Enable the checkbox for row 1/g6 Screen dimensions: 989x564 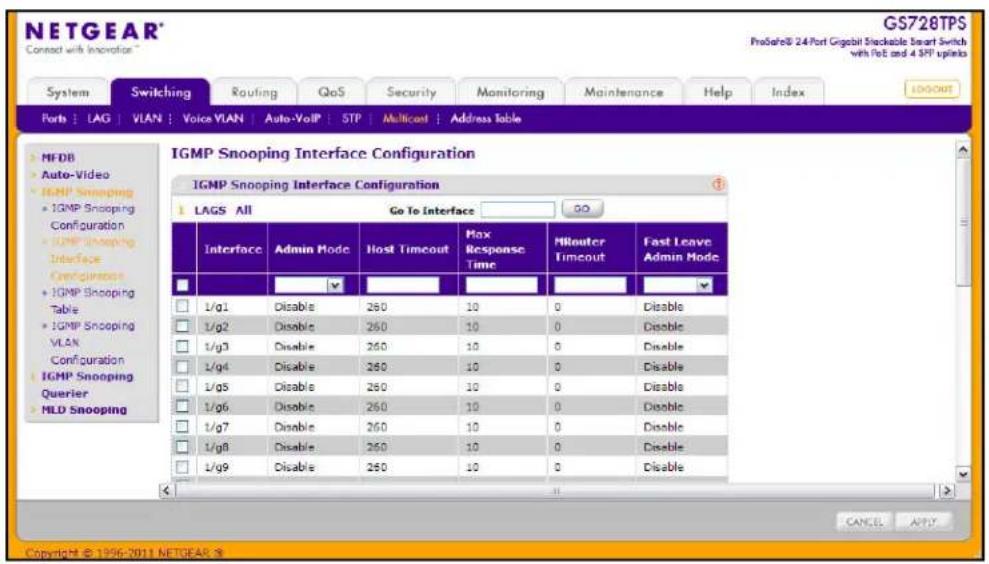point(182,406)
